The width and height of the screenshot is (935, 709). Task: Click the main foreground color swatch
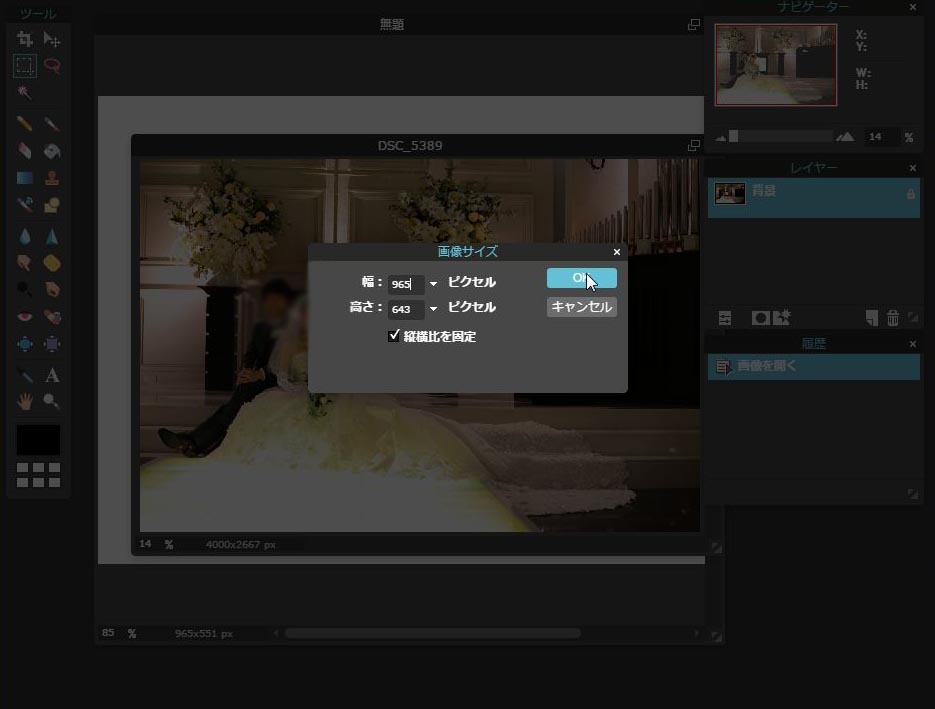(38, 440)
